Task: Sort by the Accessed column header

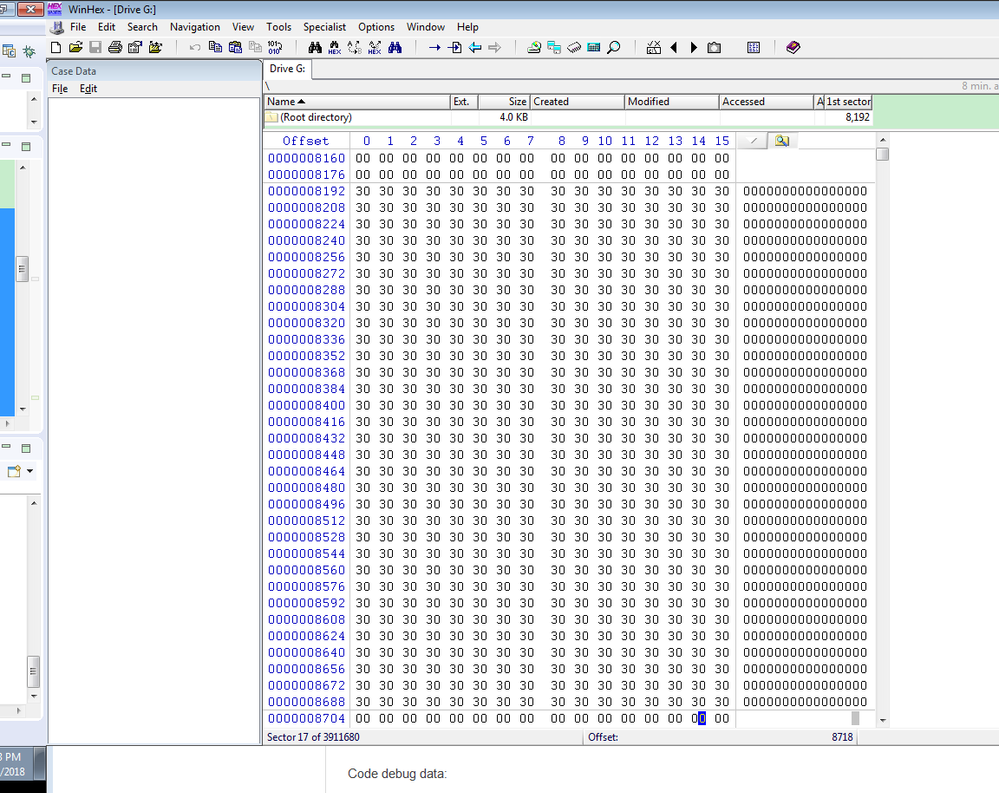Action: click(x=766, y=101)
